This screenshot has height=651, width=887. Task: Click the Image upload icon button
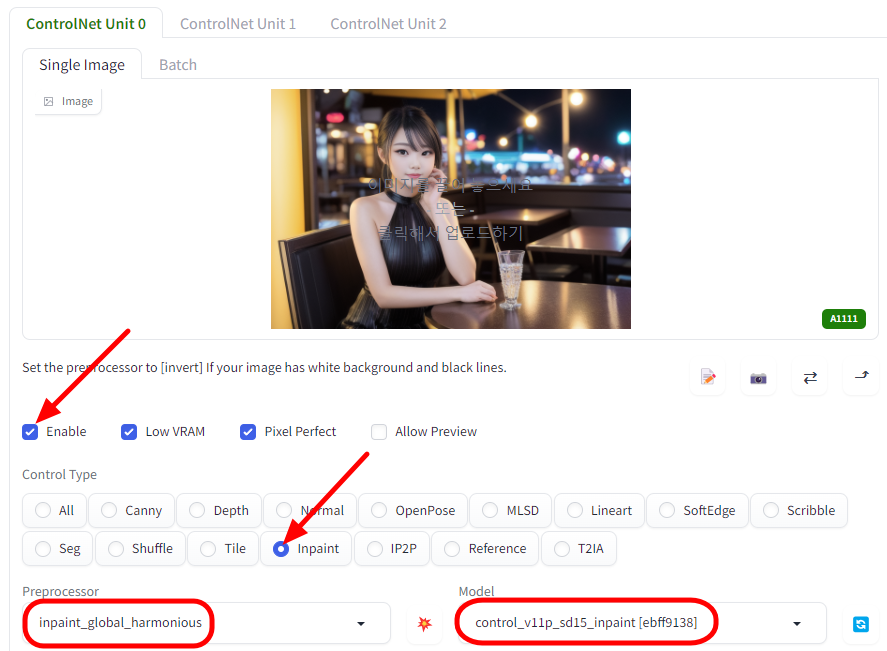(66, 100)
